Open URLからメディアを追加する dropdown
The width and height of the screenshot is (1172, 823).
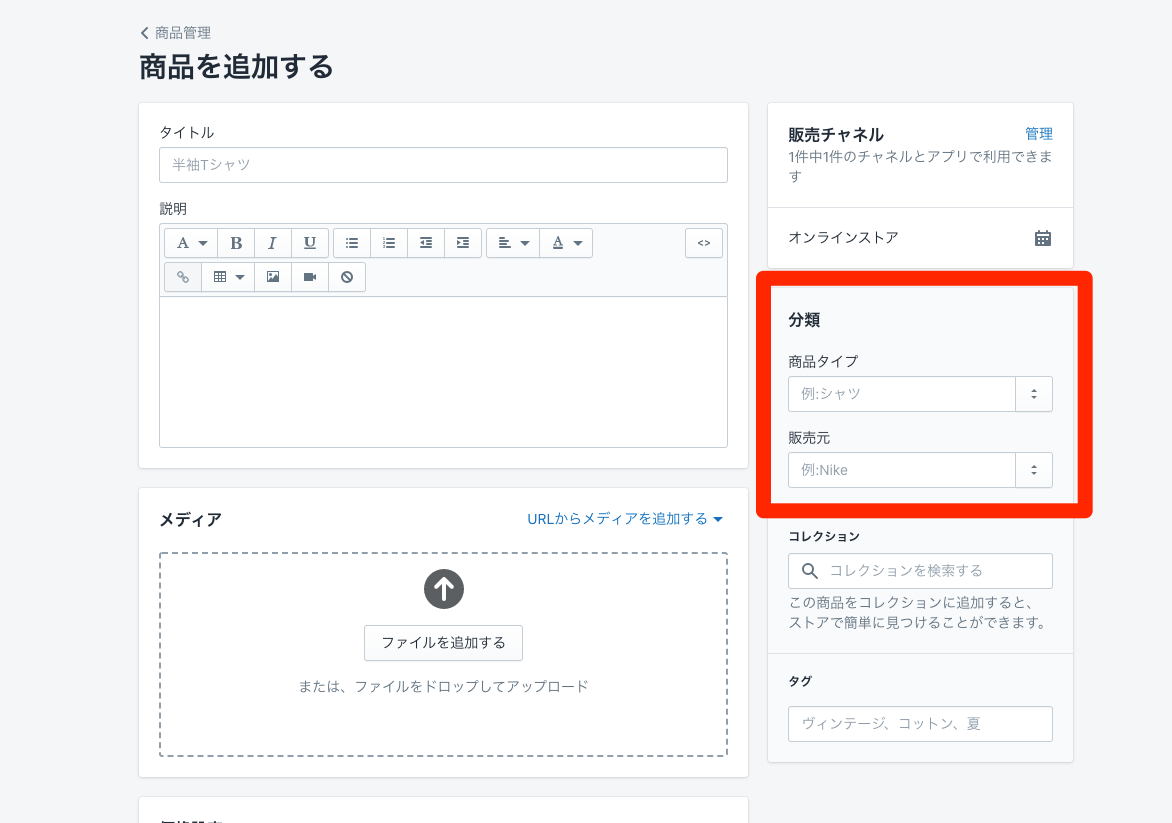click(x=624, y=519)
